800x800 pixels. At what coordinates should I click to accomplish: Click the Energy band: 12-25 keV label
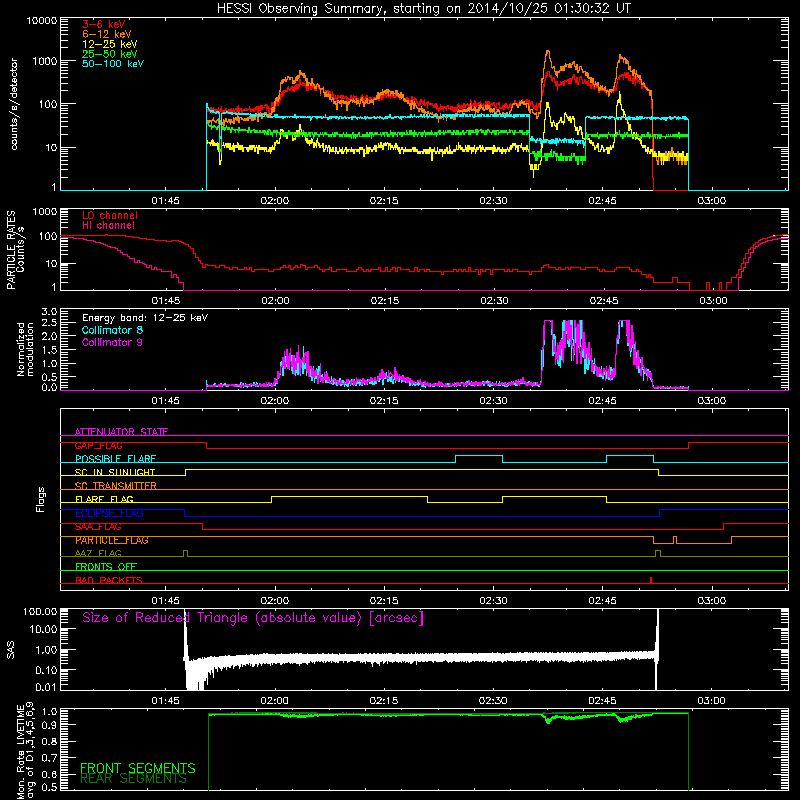pyautogui.click(x=145, y=318)
